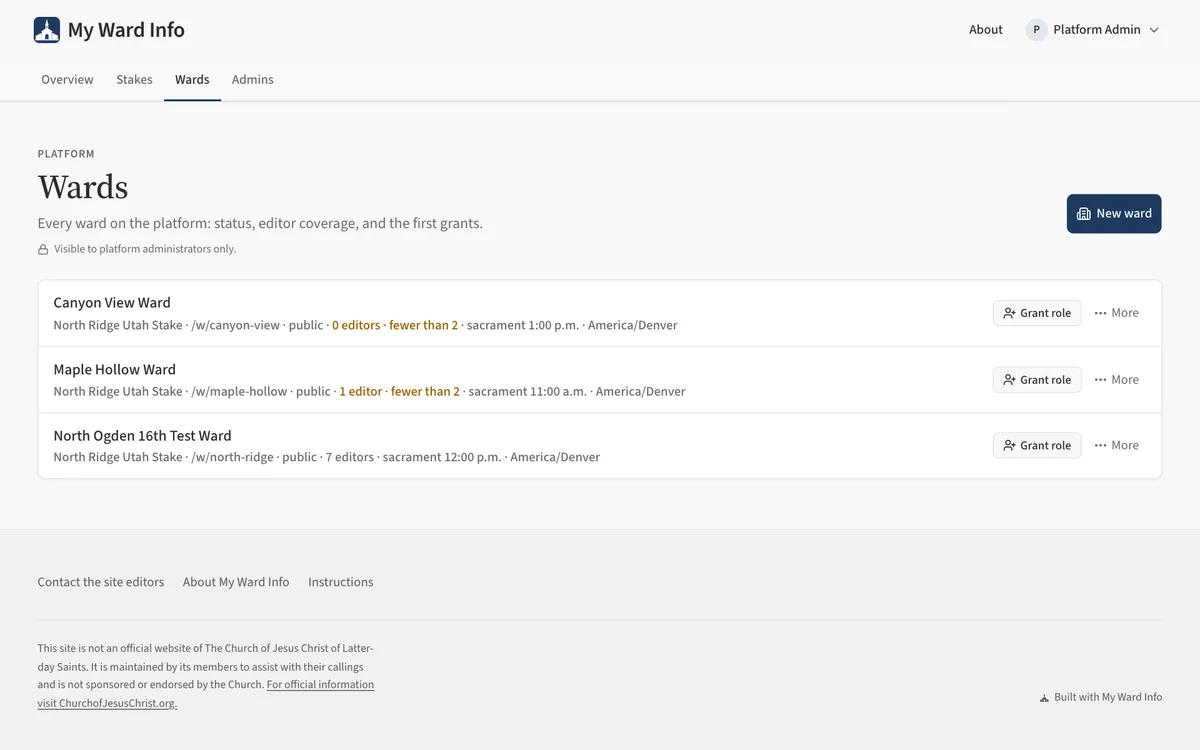
Task: Click the Built with My Ward Info link
Action: (1101, 698)
